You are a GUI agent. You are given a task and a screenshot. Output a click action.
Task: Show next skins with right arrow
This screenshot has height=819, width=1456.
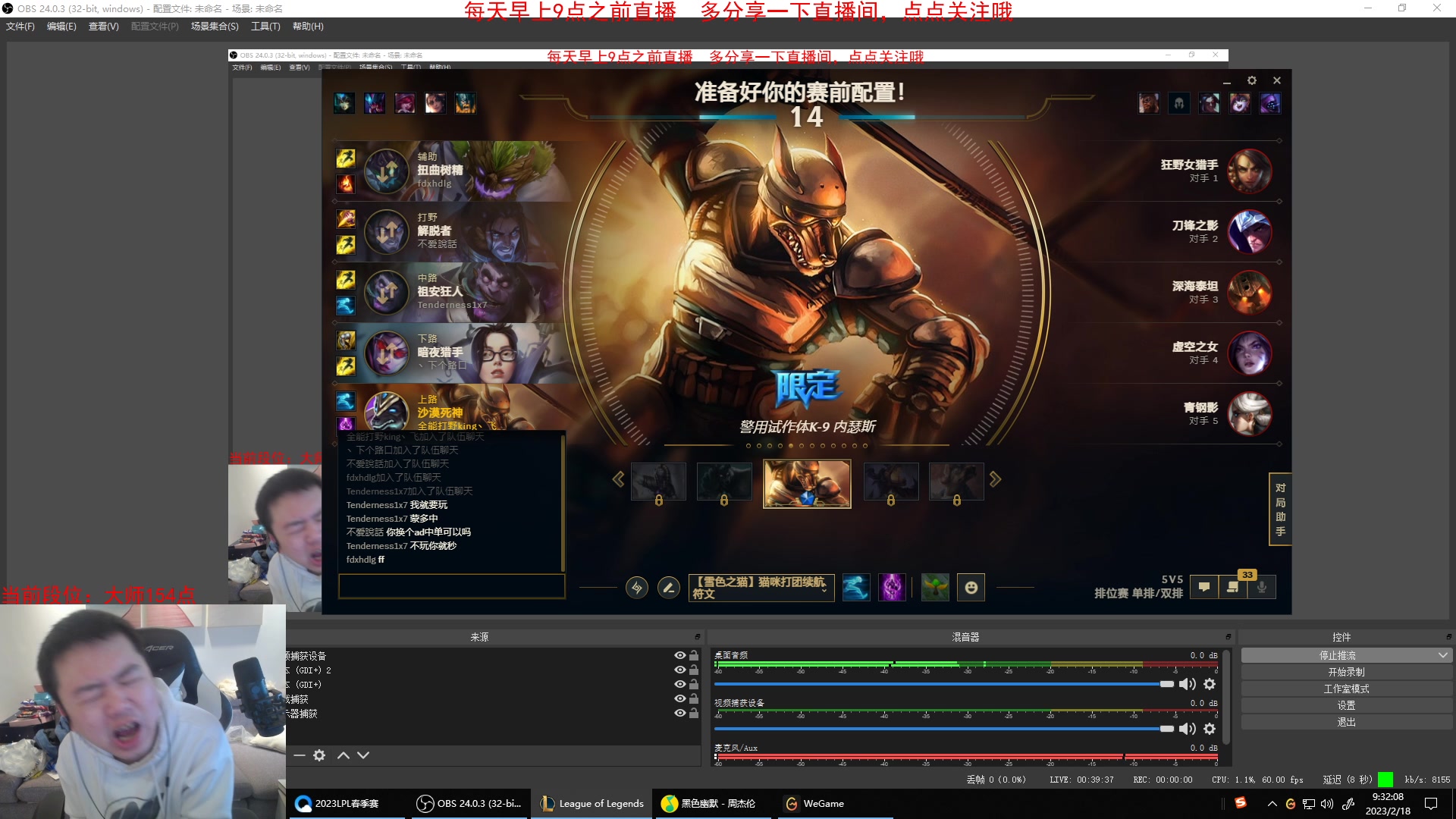pos(995,479)
